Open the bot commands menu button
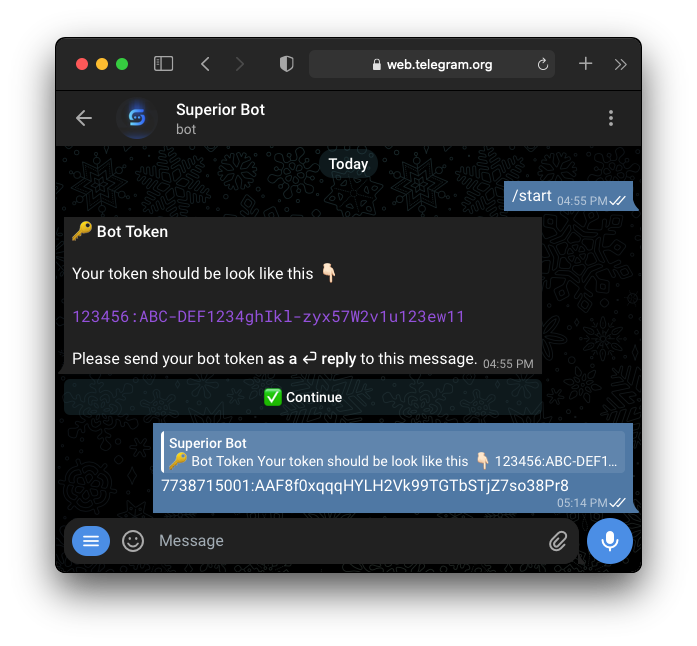697x646 pixels. (x=91, y=541)
